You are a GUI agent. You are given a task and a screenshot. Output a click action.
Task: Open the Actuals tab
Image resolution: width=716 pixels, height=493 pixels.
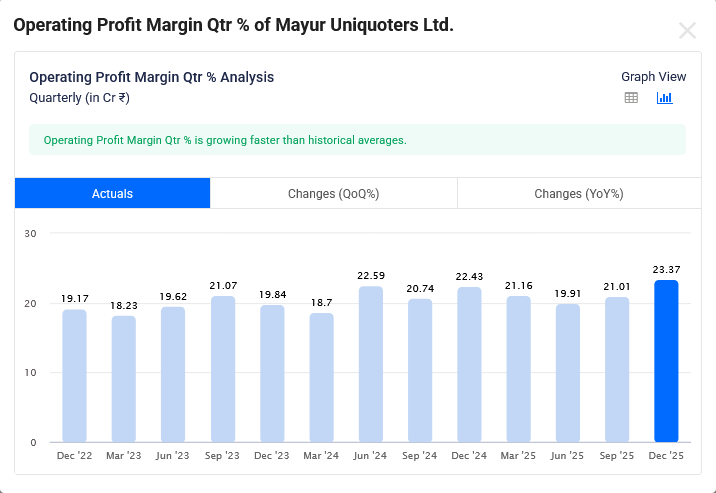coord(112,194)
